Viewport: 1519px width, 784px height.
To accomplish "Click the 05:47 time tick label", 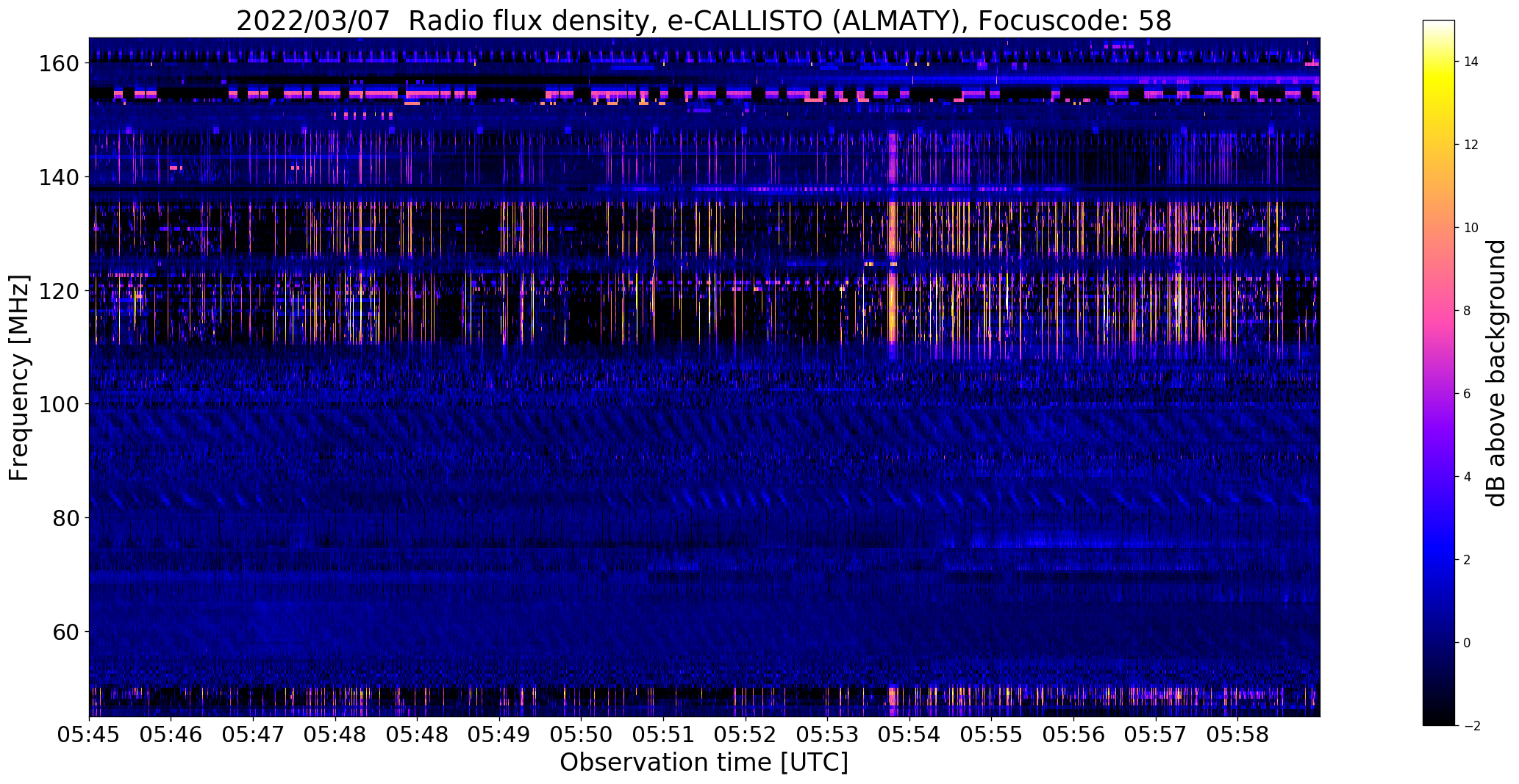I will [253, 736].
